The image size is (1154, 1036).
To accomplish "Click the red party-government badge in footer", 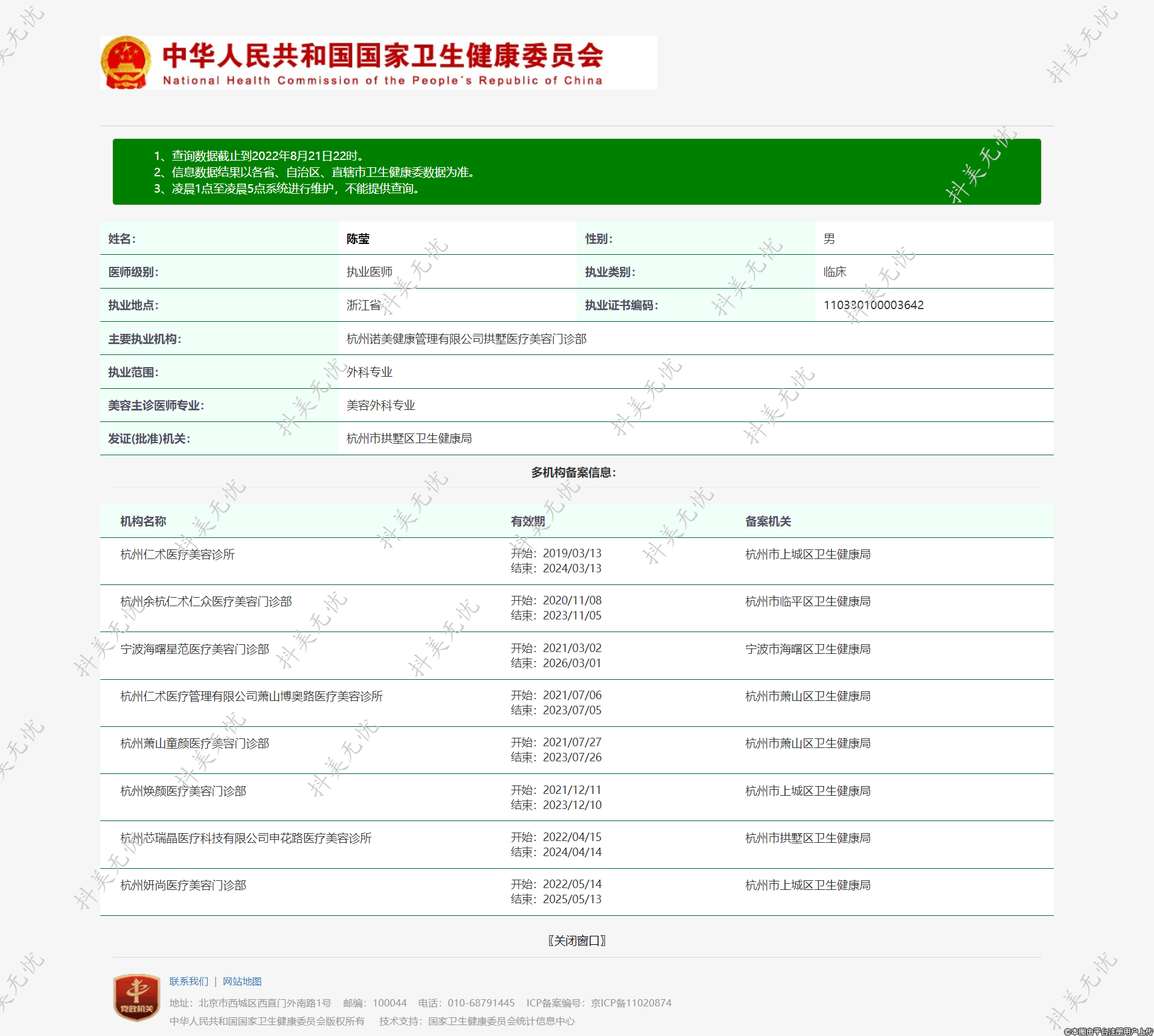I will tap(136, 997).
